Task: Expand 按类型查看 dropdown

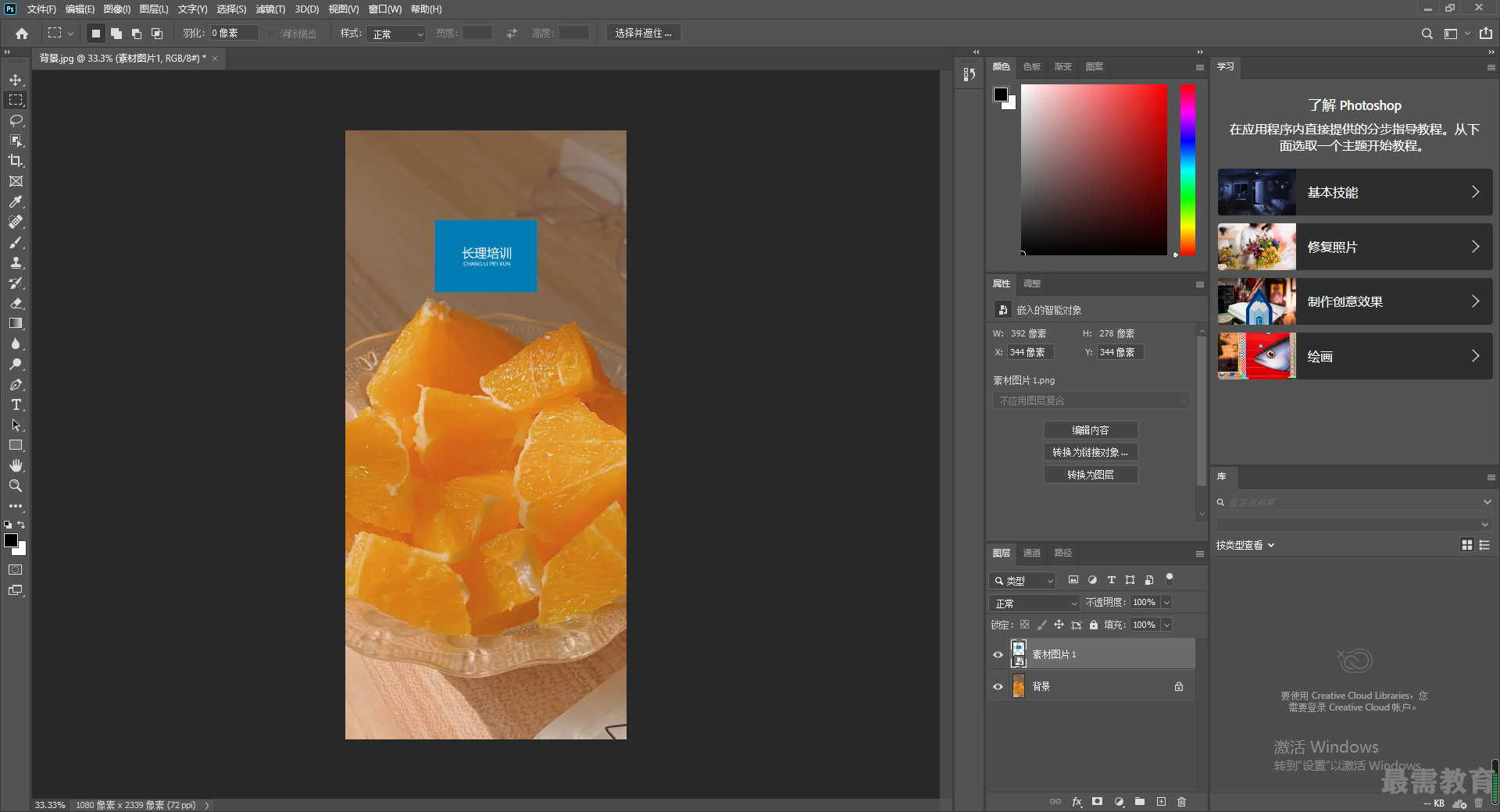Action: pos(1245,545)
